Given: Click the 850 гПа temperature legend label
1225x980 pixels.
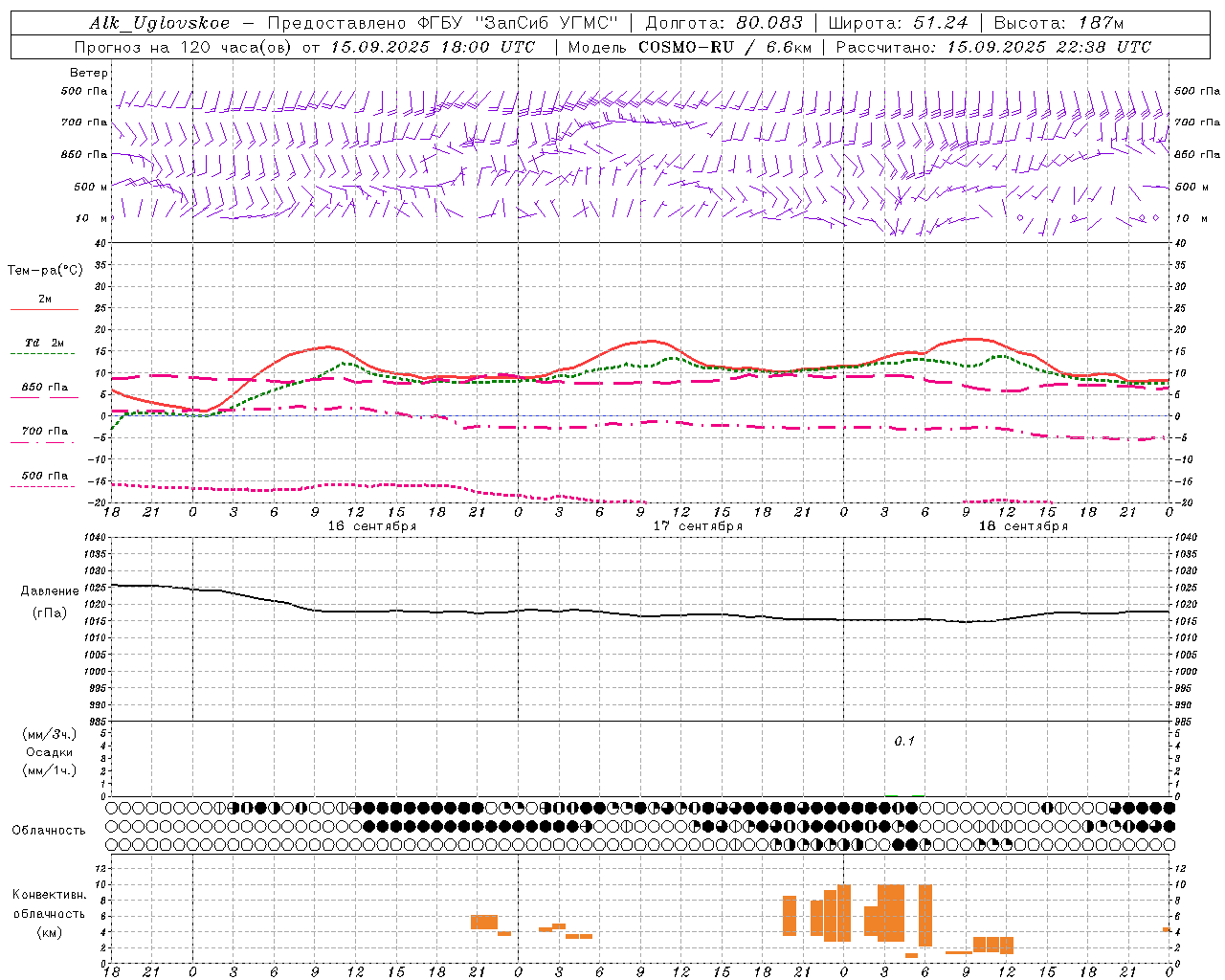Looking at the screenshot, I should [x=45, y=388].
